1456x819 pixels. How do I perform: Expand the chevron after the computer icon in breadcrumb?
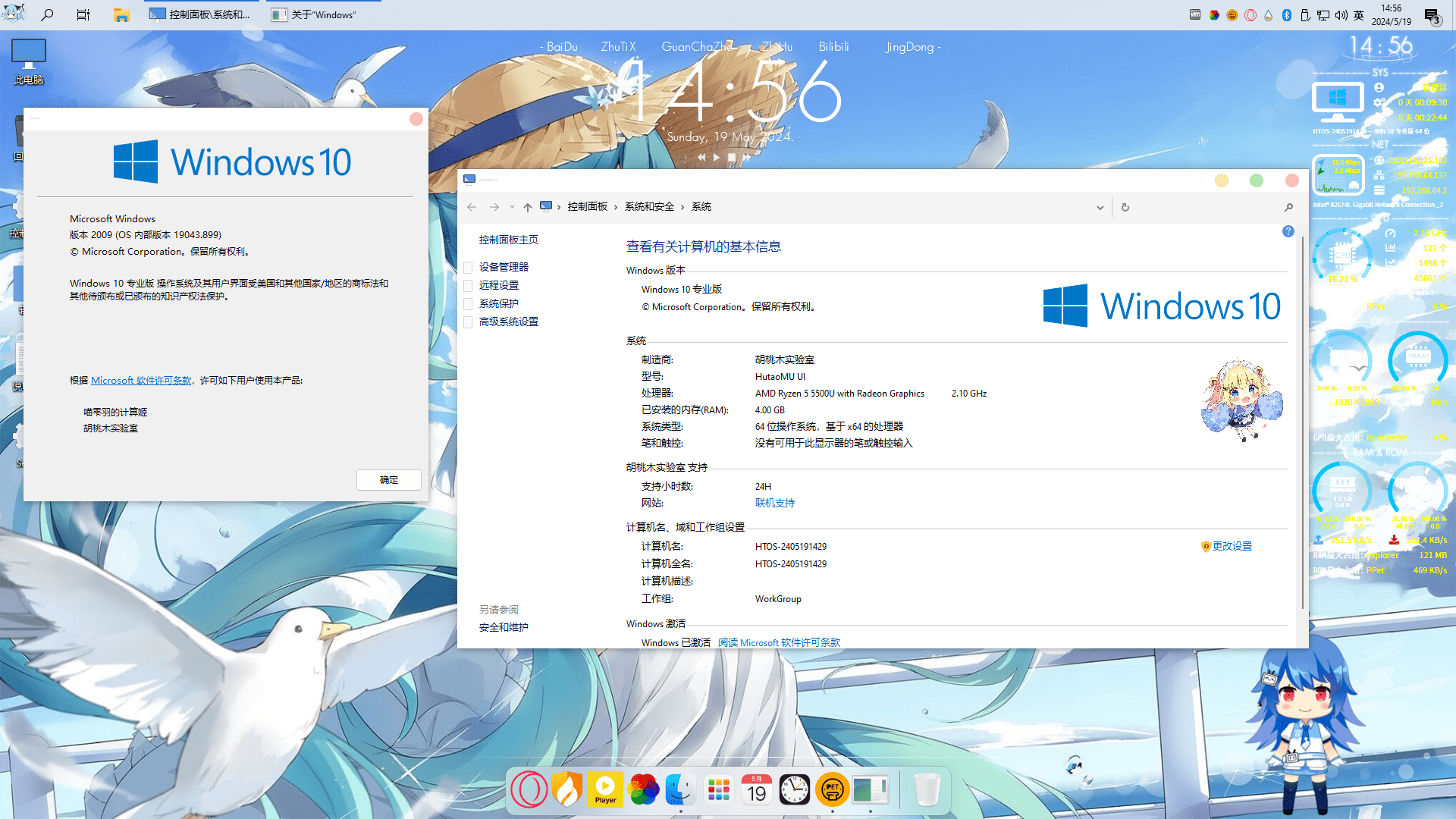(559, 207)
